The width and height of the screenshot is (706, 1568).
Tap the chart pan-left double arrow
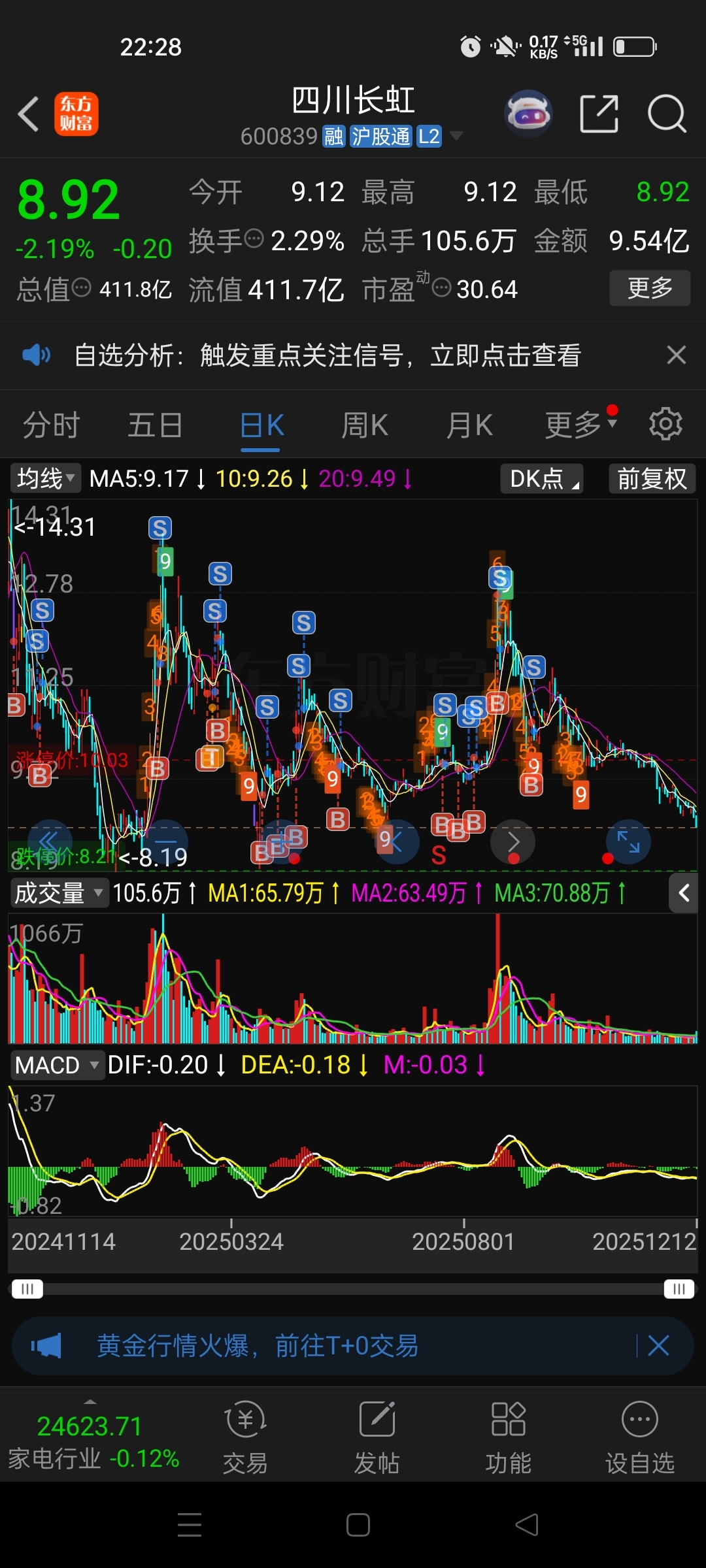(49, 842)
